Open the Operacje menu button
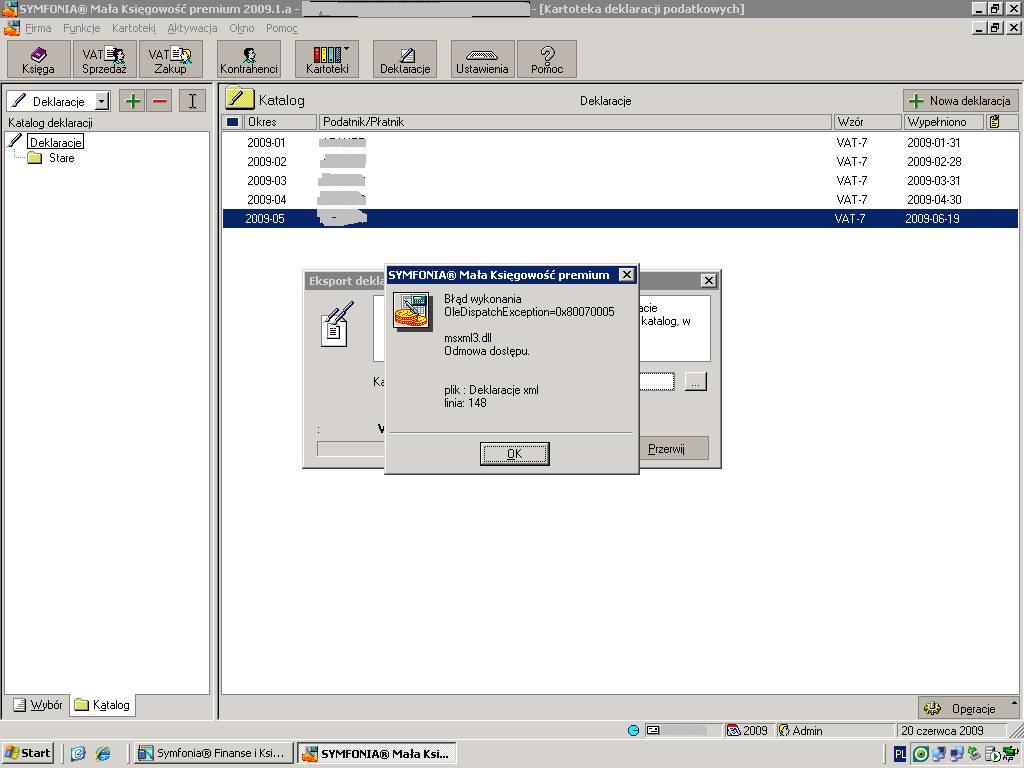This screenshot has height=768, width=1024. pyautogui.click(x=968, y=709)
